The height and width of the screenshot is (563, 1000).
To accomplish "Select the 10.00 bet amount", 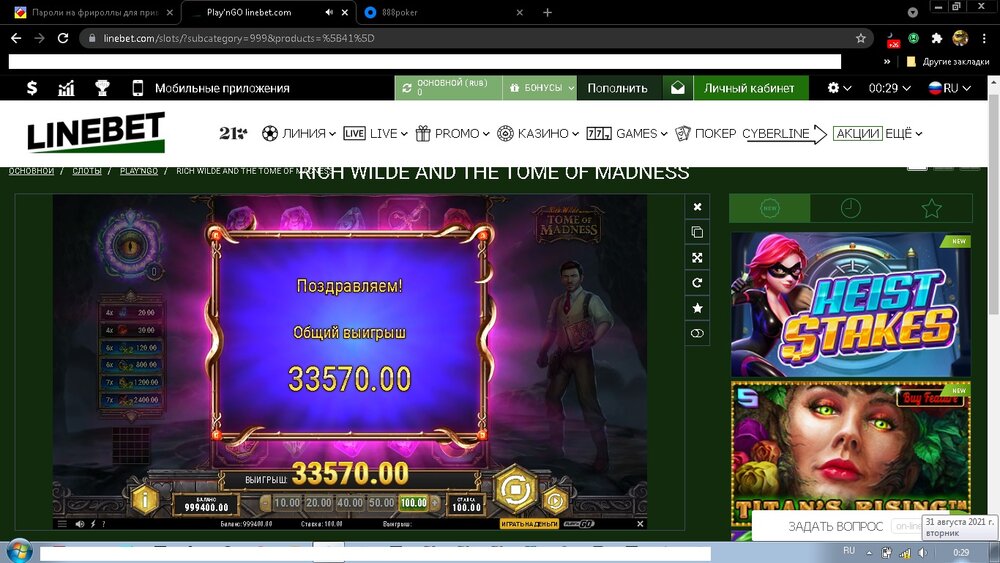I will (x=286, y=503).
